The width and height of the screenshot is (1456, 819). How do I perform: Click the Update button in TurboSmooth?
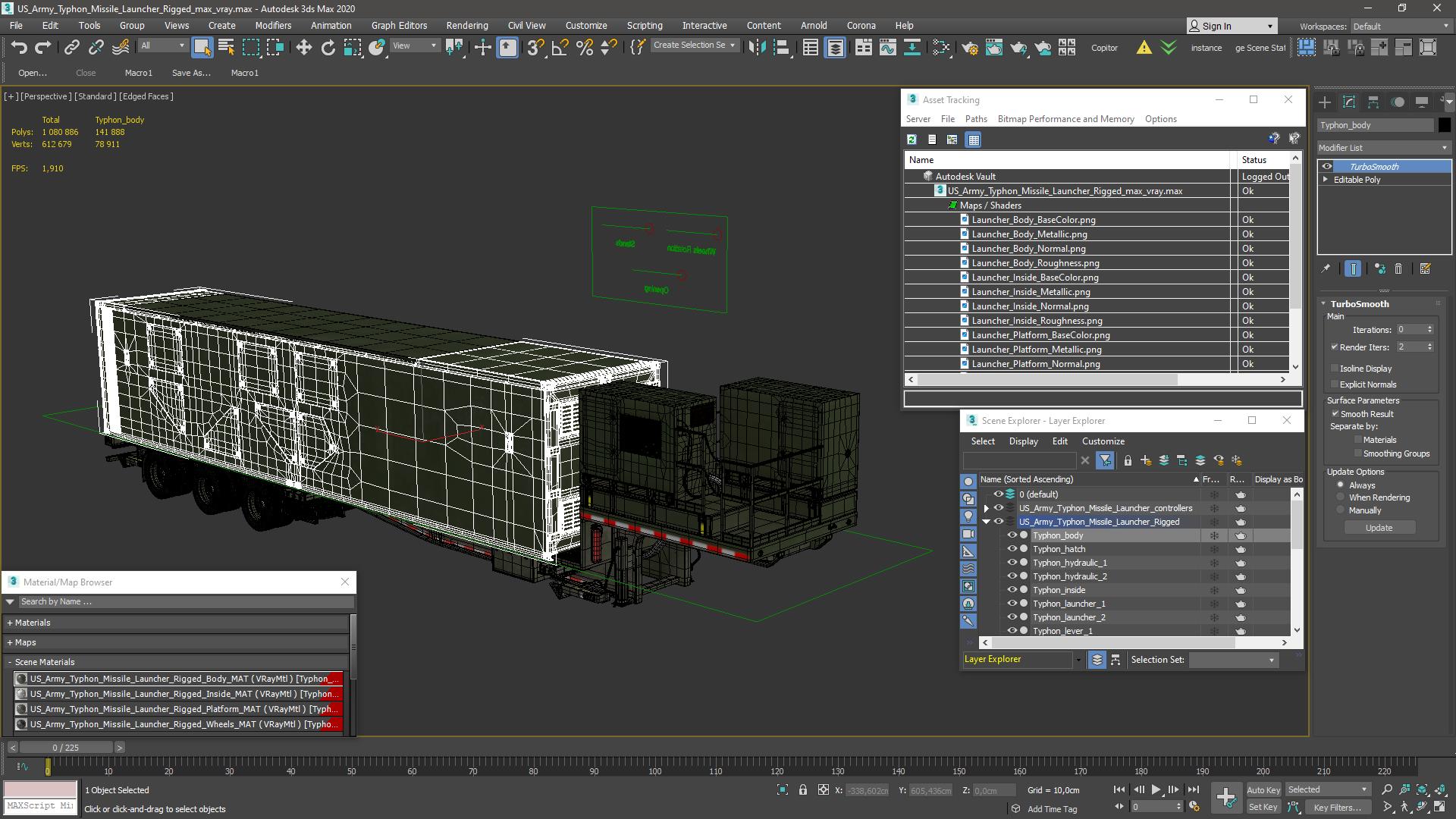(x=1379, y=528)
